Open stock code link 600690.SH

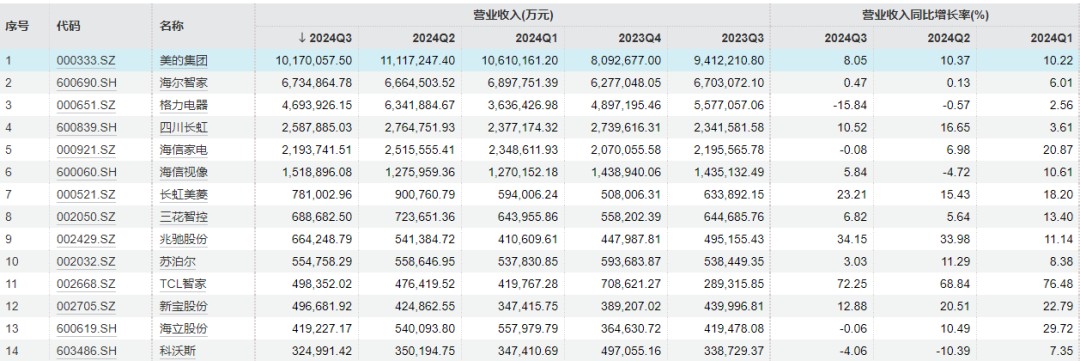coord(85,83)
